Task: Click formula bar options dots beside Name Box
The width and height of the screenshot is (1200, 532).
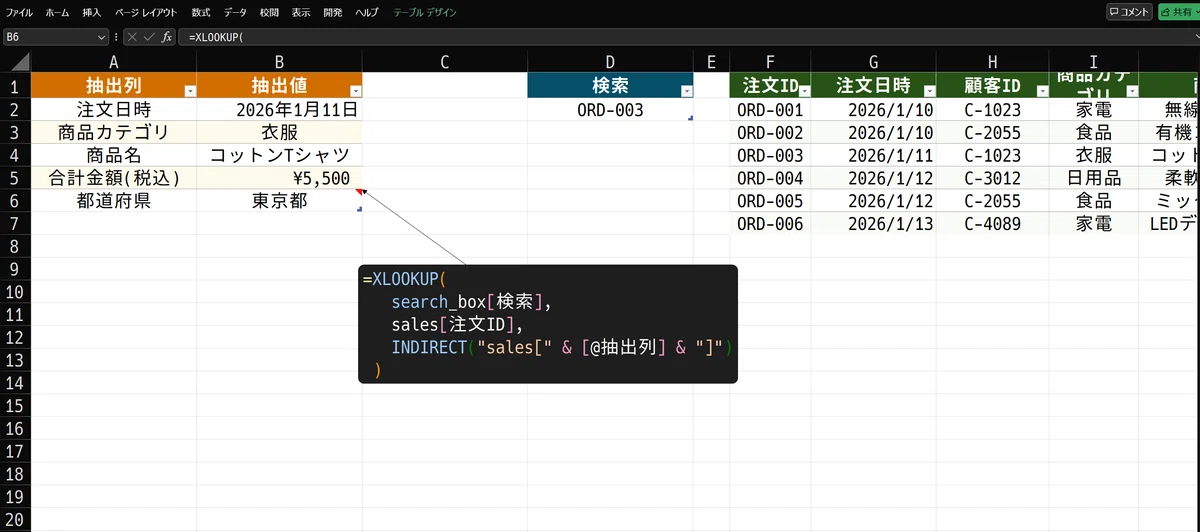Action: 116,37
